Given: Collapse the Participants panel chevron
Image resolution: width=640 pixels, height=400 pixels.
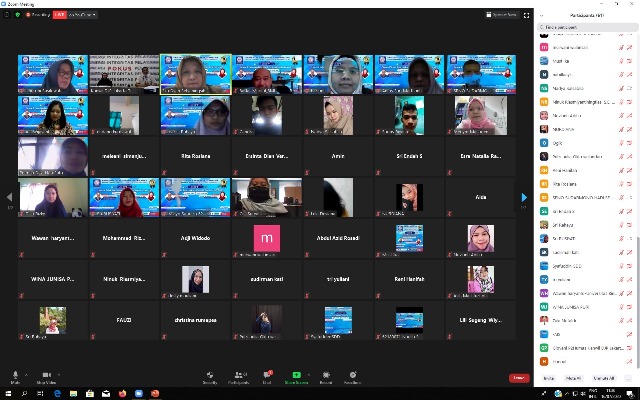Looking at the screenshot, I should click(x=541, y=15).
